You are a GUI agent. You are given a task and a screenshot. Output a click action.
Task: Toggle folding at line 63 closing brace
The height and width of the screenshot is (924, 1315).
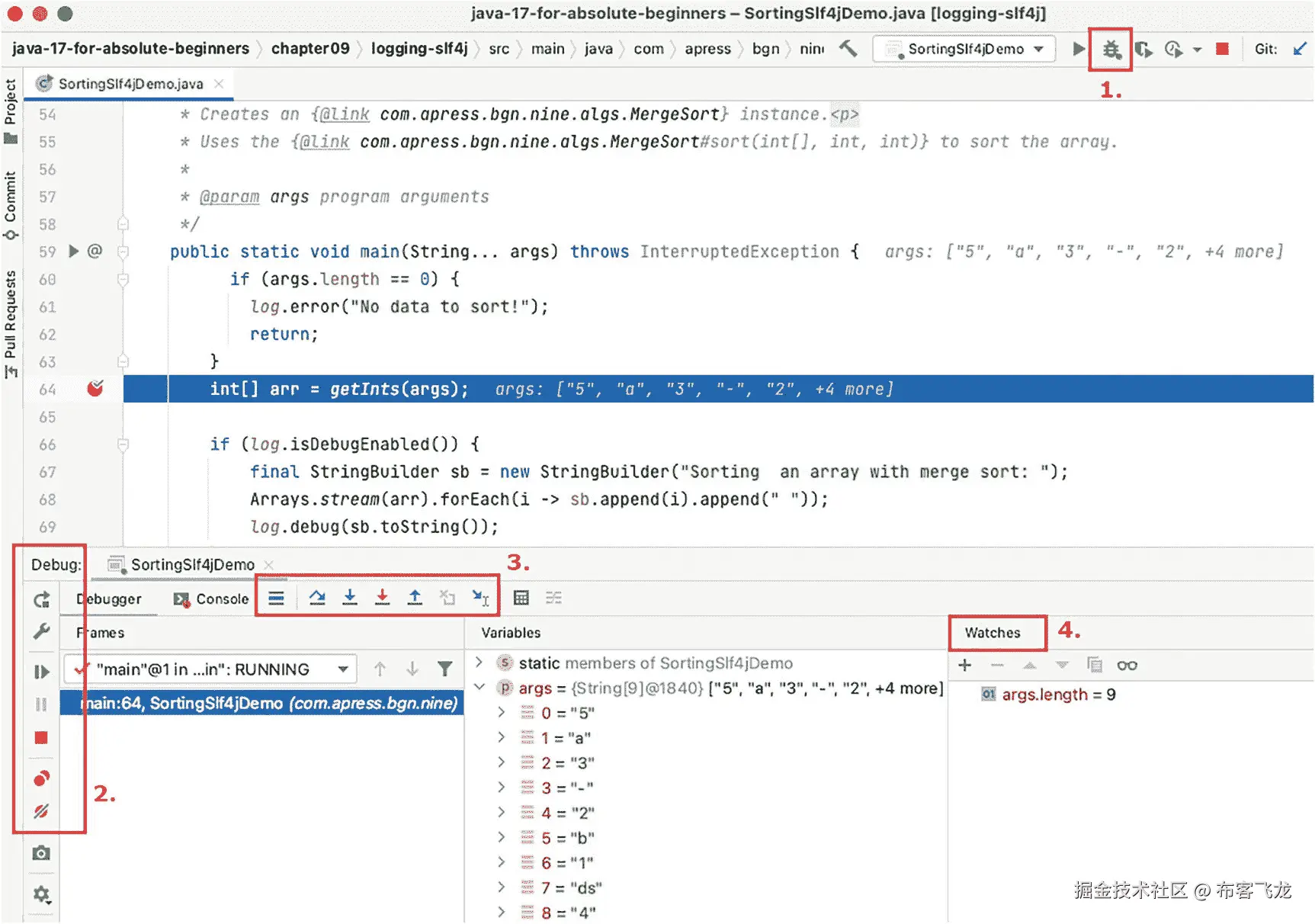(x=123, y=361)
